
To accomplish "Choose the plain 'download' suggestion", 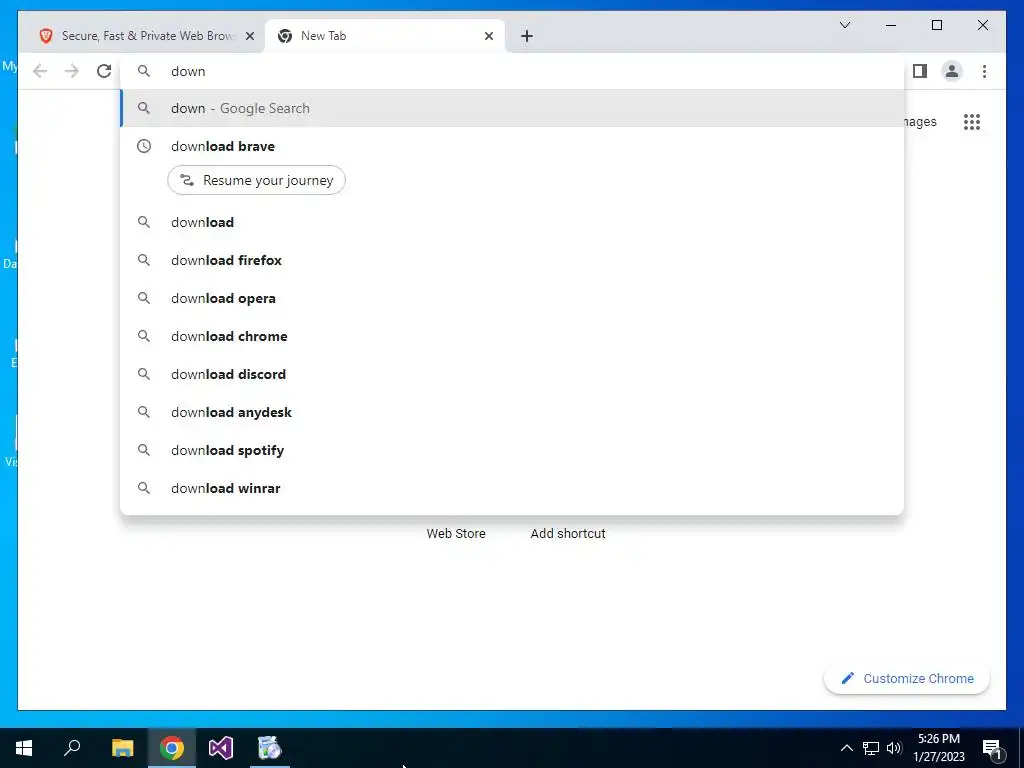I will (513, 222).
